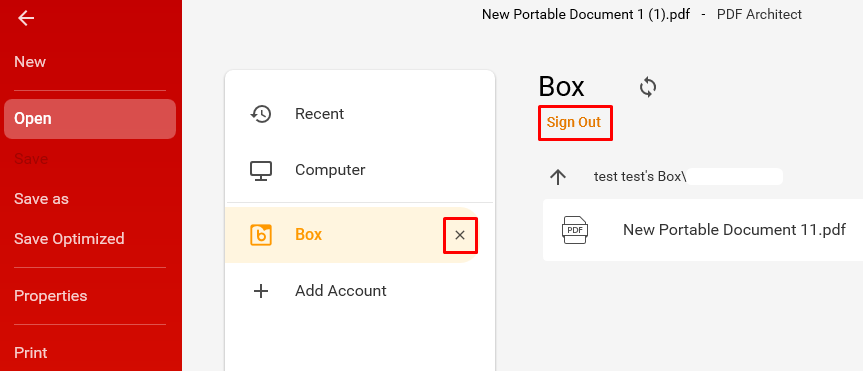
Task: Click the Box heading title
Action: 561,87
